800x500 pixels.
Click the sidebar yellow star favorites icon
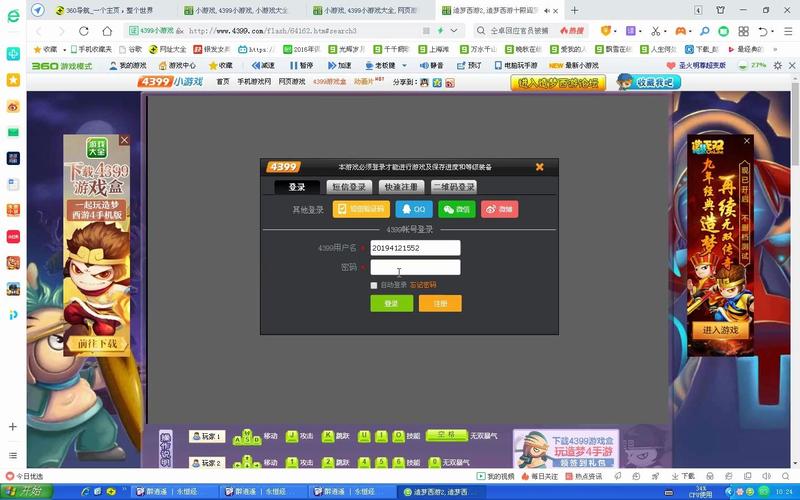pos(13,80)
